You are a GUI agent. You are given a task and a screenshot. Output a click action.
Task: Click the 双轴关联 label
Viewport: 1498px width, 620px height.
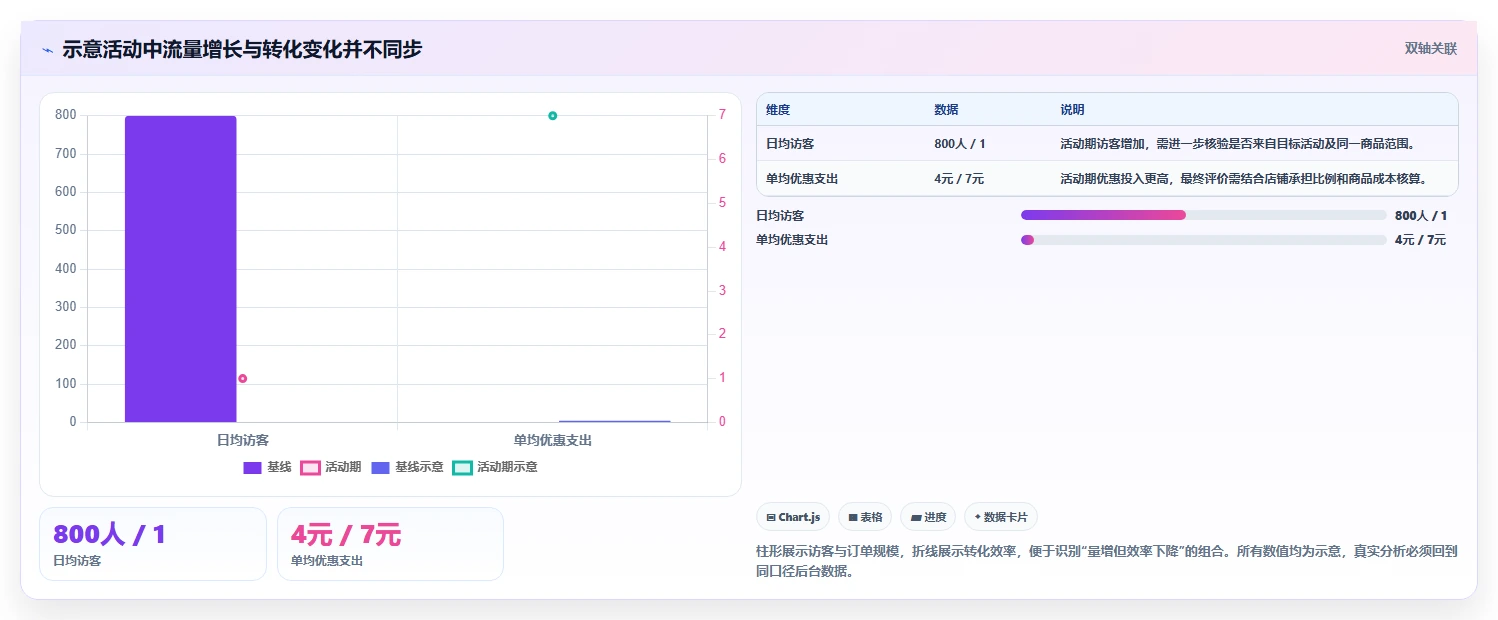[1431, 48]
